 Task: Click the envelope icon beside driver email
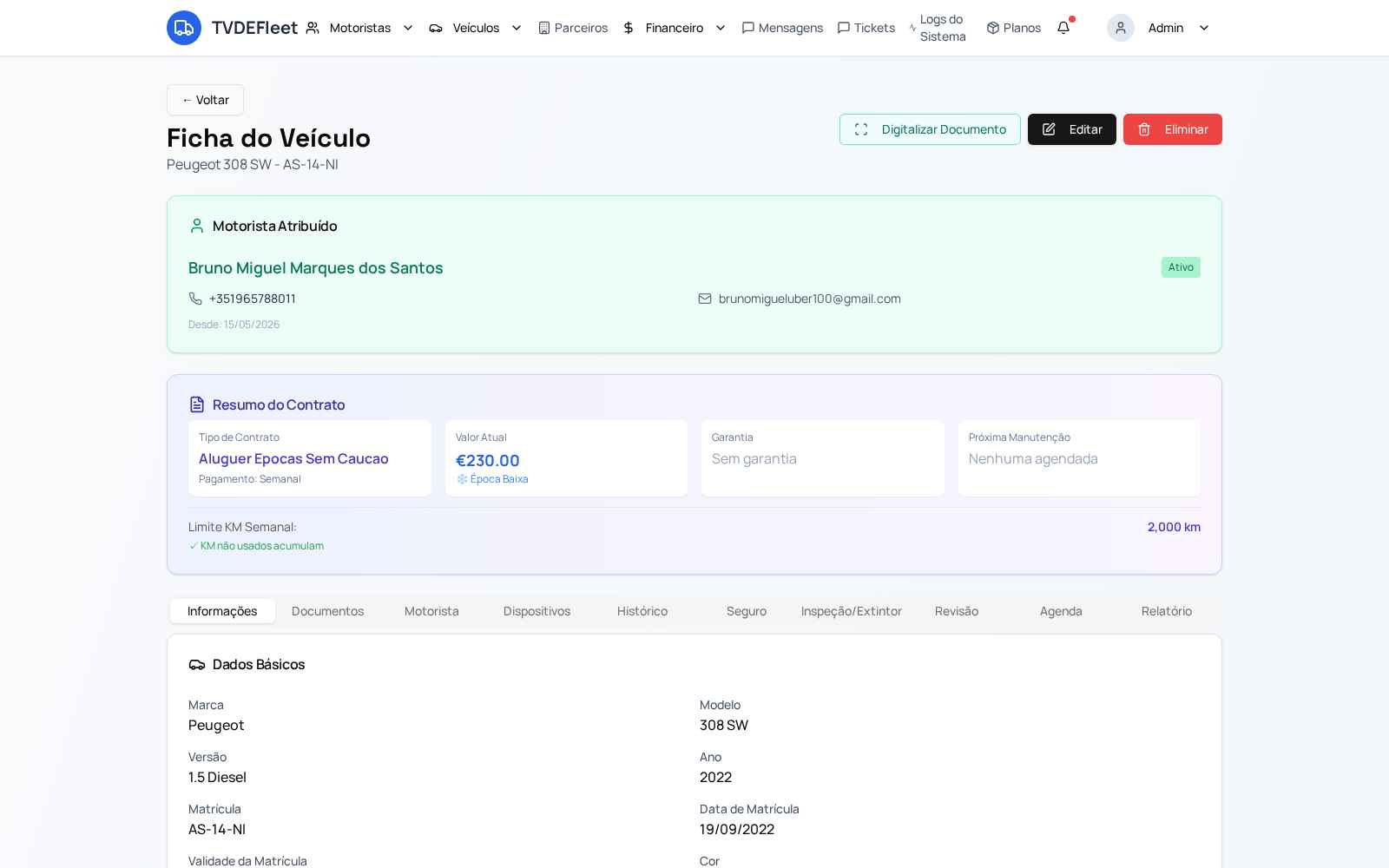(705, 299)
